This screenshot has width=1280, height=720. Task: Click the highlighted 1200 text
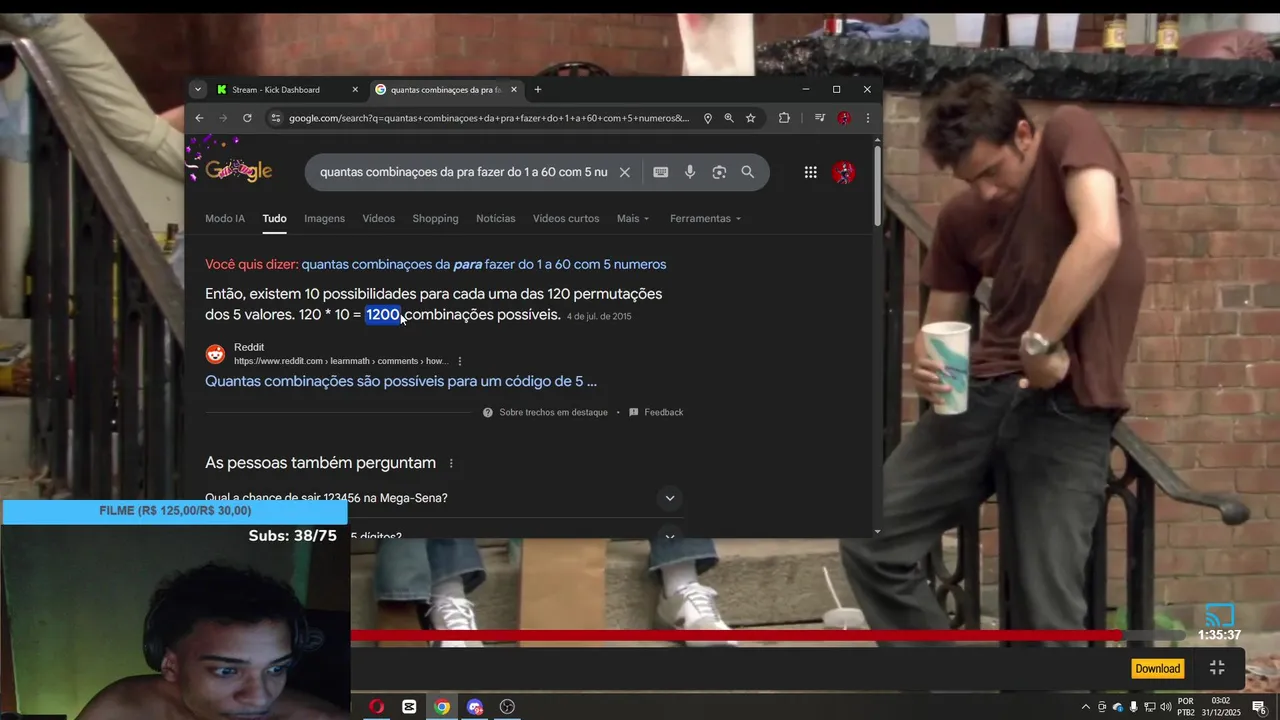pos(382,315)
